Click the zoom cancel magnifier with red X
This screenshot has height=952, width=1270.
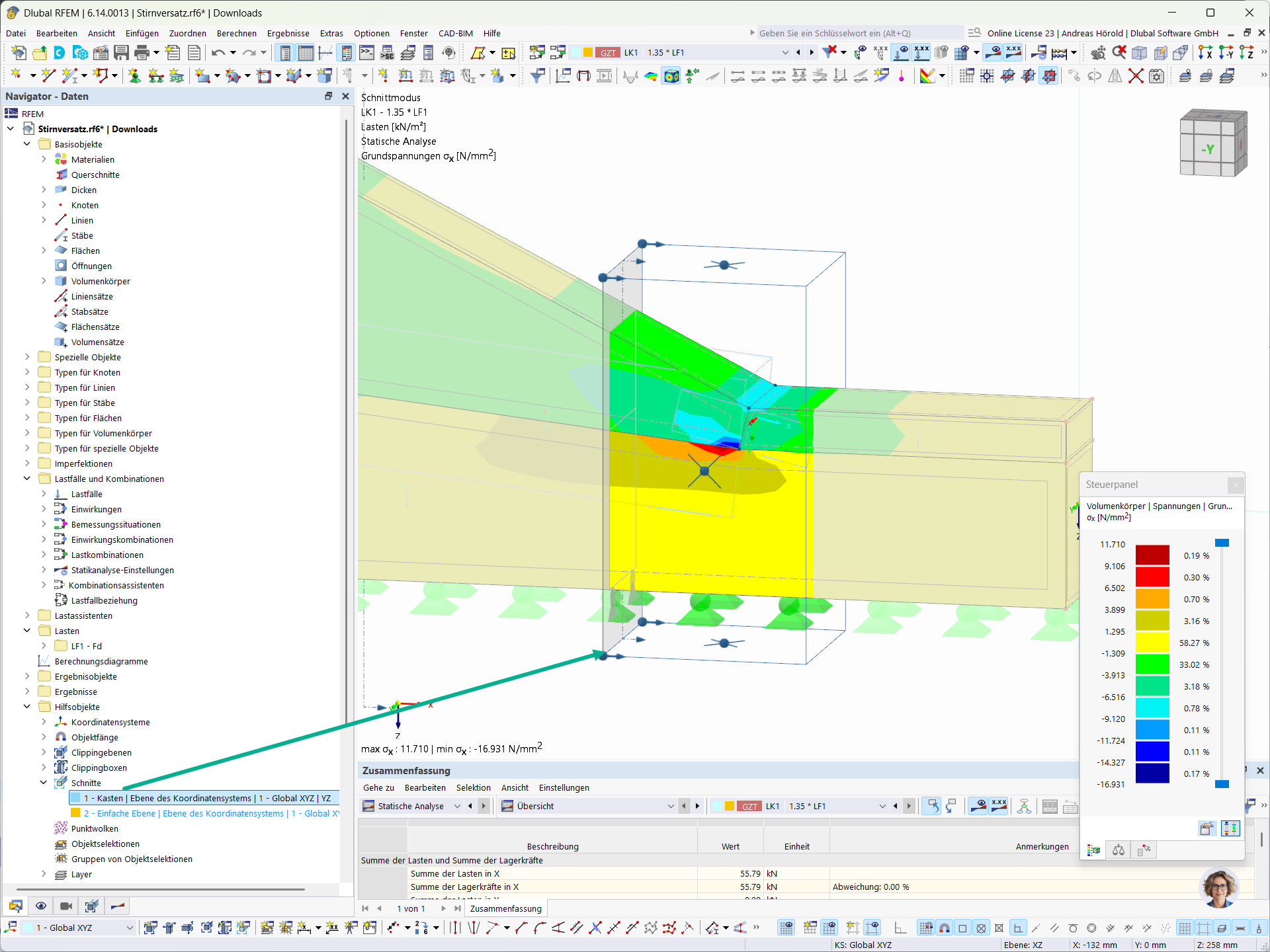tap(1119, 53)
